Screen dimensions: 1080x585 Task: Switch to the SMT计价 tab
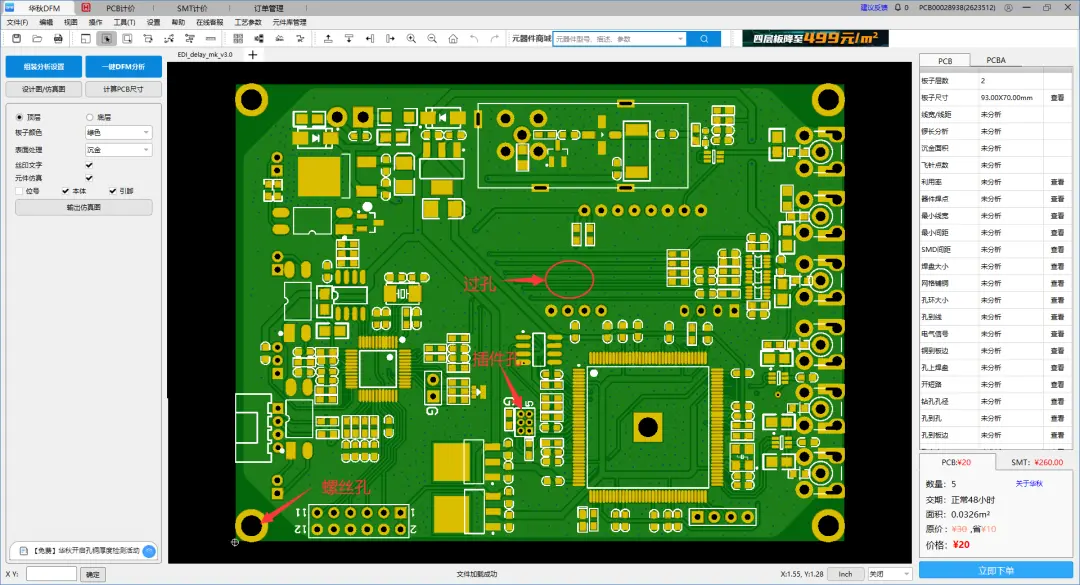191,8
